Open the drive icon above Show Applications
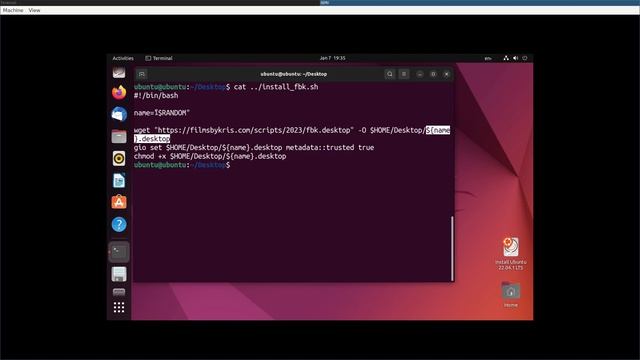This screenshot has width=640, height=360. coord(119,292)
